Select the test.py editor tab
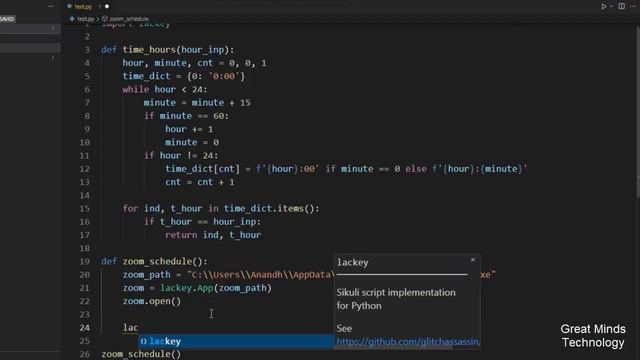 tap(83, 7)
